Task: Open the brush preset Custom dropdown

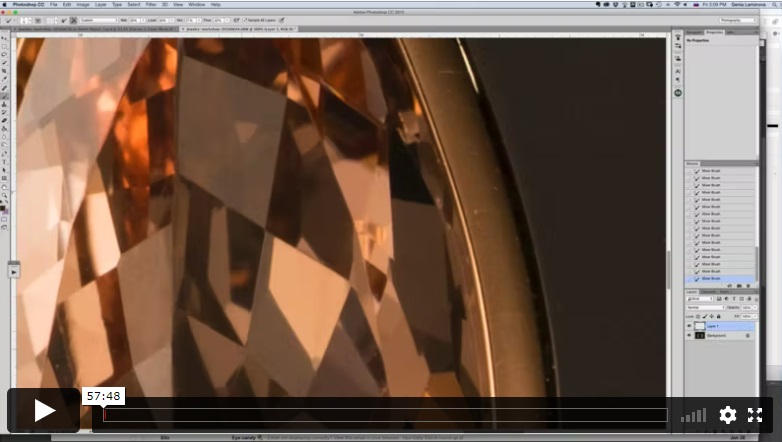Action: tap(98, 20)
